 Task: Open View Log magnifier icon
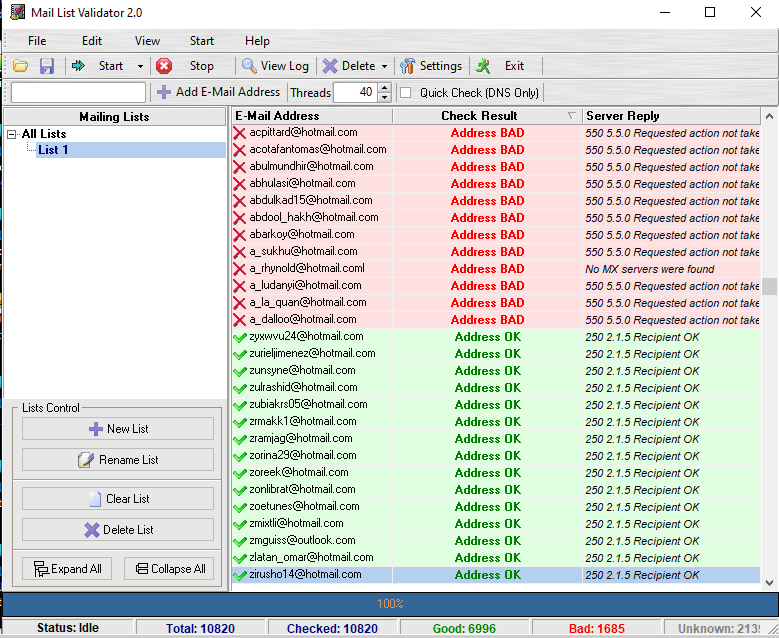tap(249, 66)
